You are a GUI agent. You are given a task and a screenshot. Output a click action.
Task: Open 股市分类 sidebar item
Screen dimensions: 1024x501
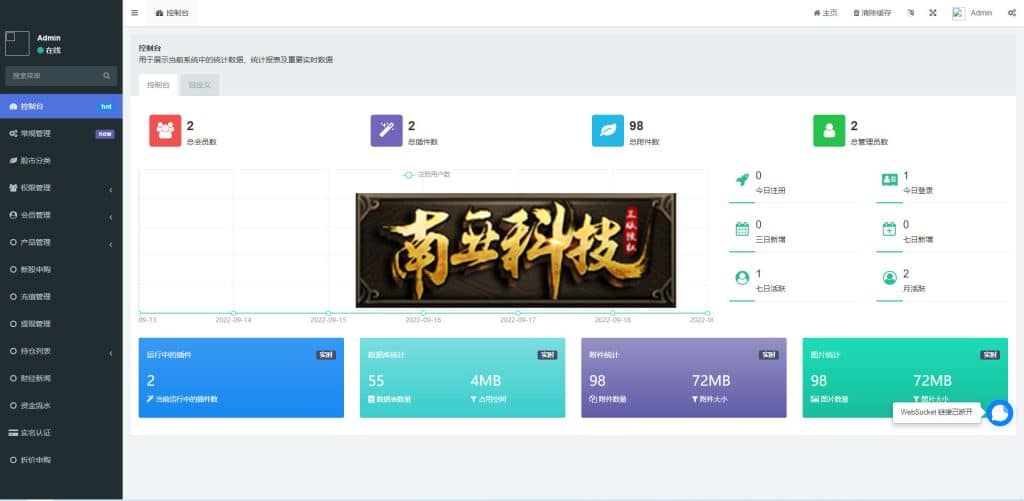(x=61, y=161)
